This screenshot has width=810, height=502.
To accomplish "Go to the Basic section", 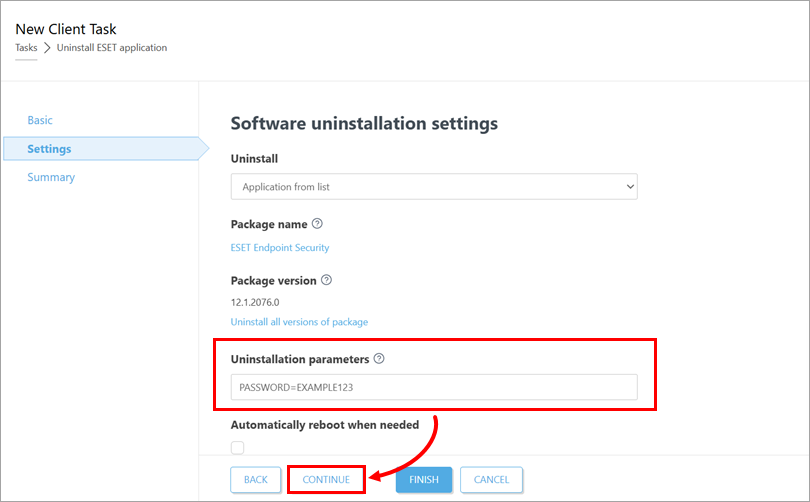I will click(40, 120).
